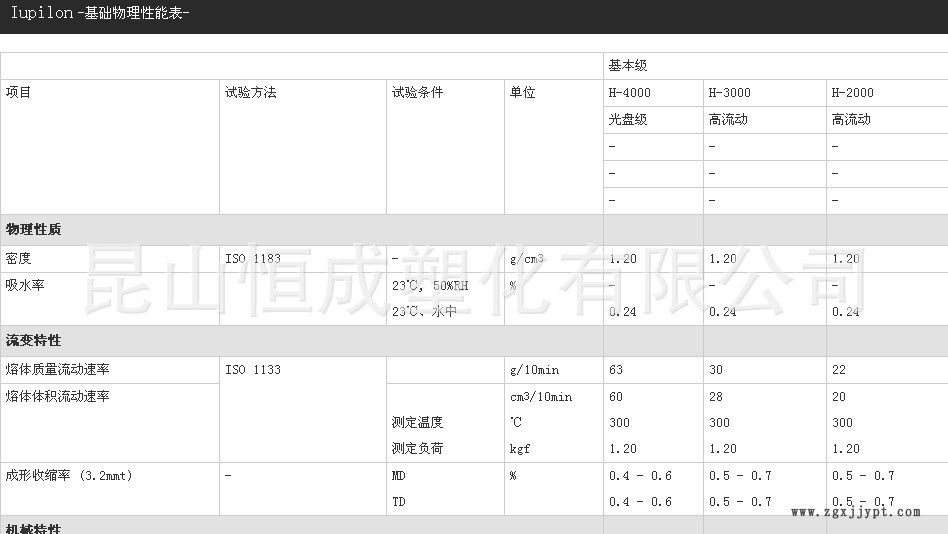The image size is (948, 534).
Task: Click the Iupilon 基础物理性能表 title
Action: click(x=100, y=13)
